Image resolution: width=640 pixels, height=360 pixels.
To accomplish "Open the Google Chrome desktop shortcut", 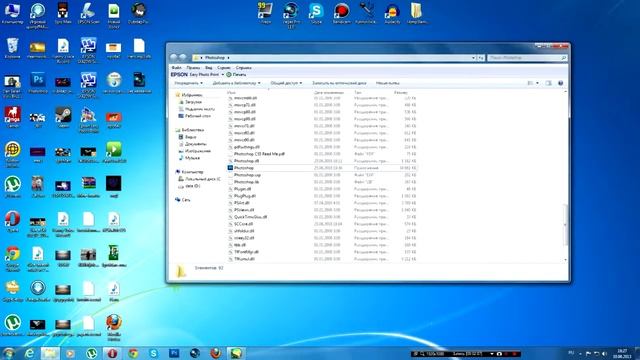I will (x=12, y=258).
